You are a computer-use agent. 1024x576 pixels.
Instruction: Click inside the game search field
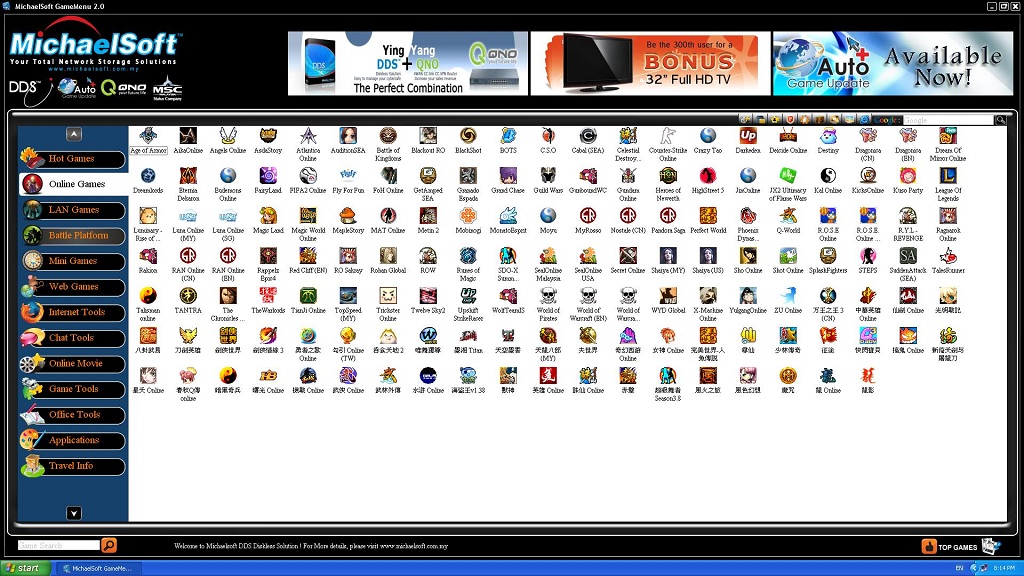(x=55, y=545)
